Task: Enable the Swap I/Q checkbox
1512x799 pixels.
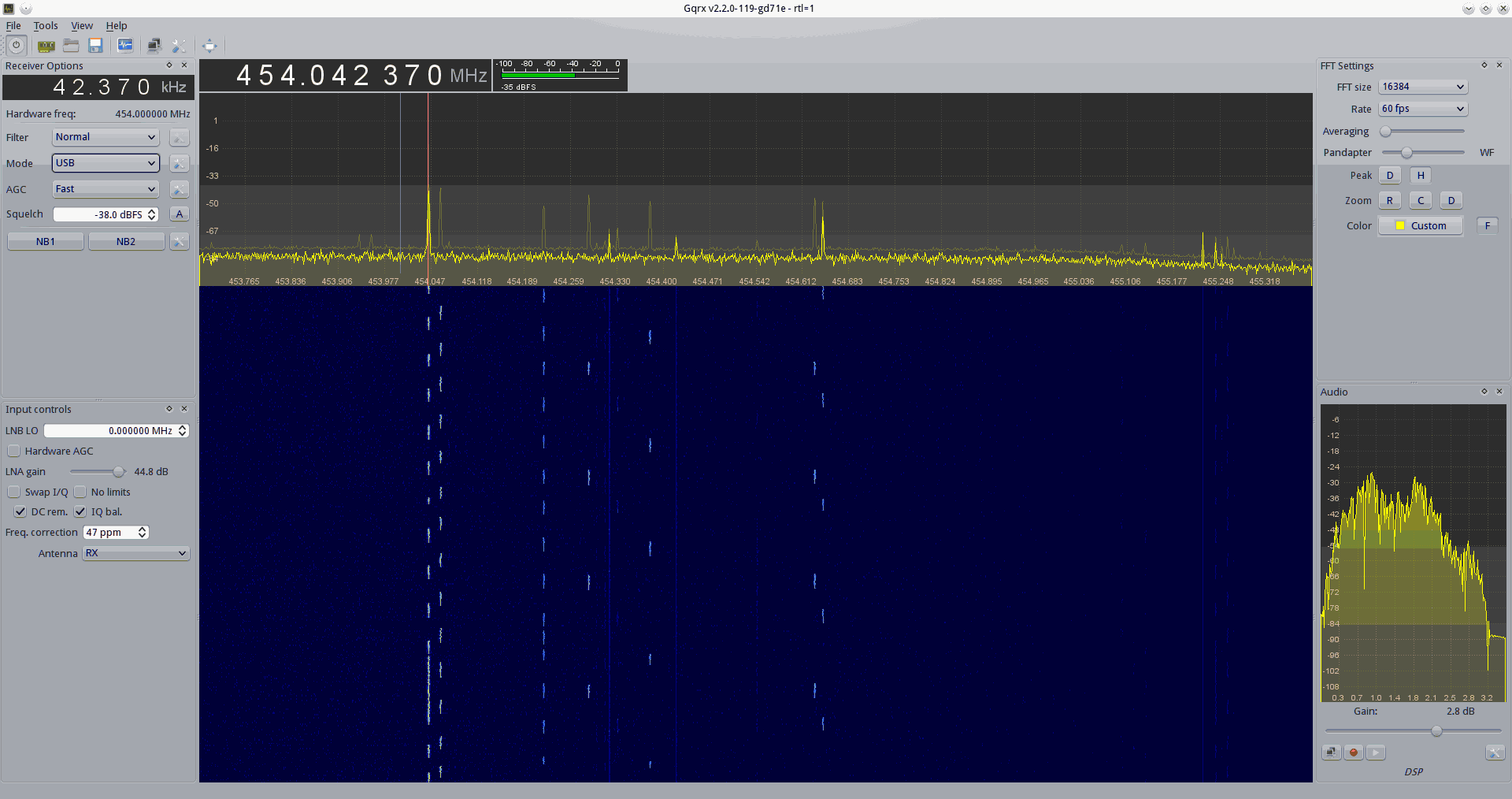Action: pyautogui.click(x=14, y=492)
